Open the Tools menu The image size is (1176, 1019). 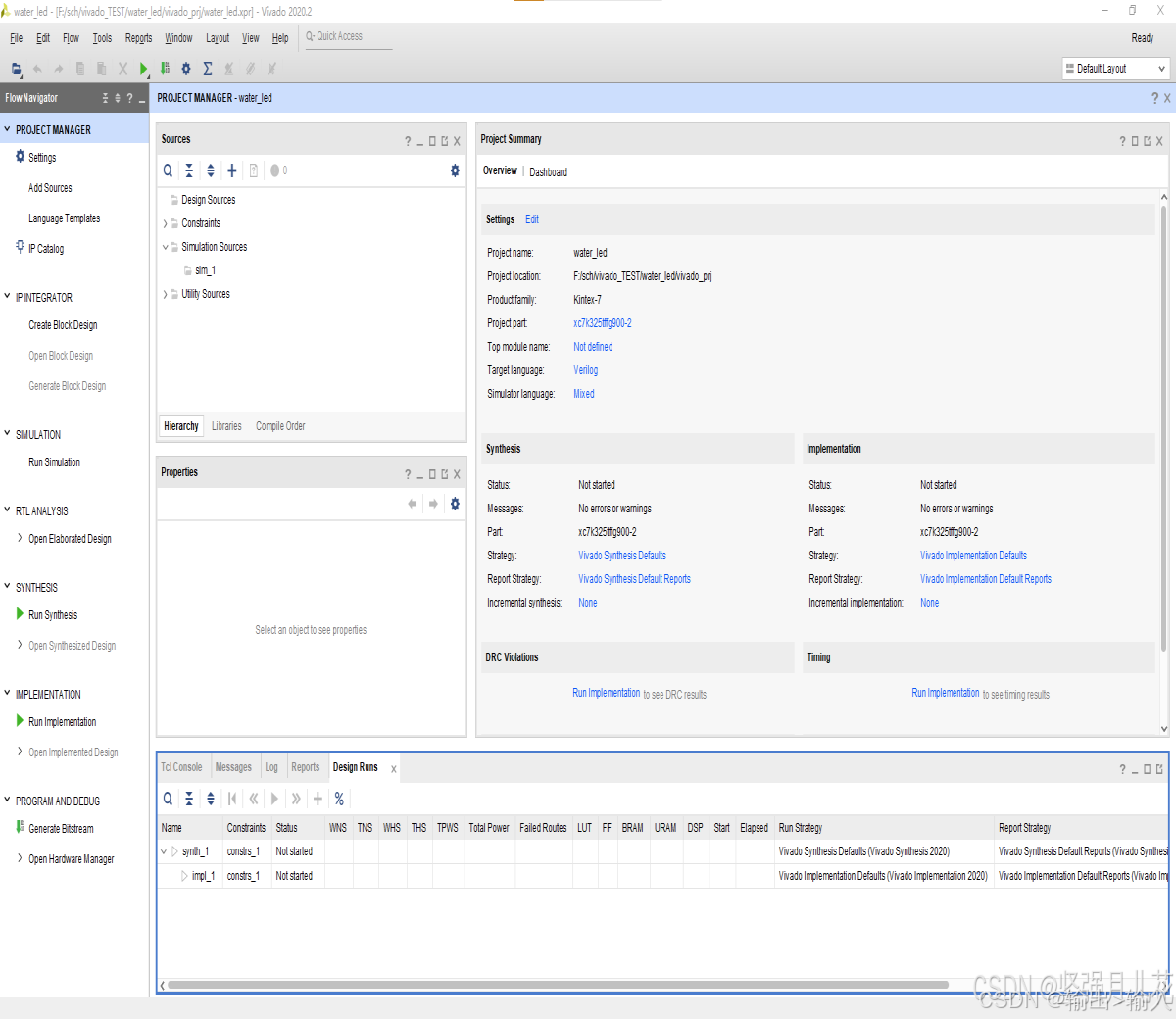(102, 38)
